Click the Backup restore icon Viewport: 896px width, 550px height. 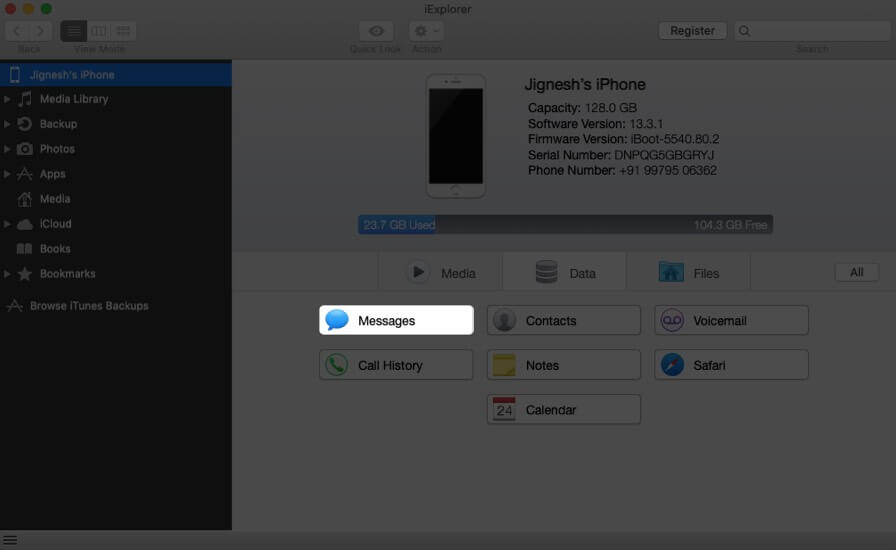tap(25, 123)
